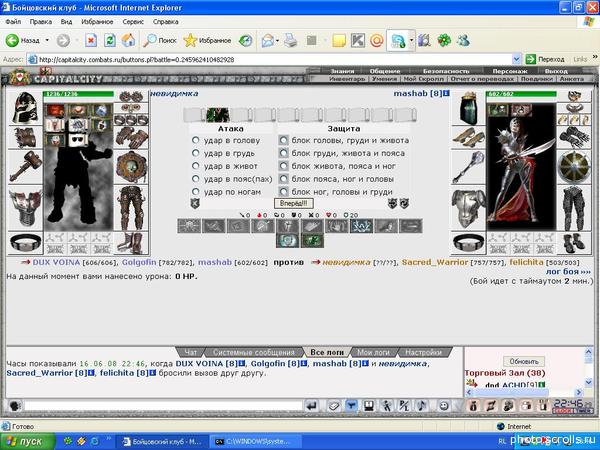Viewport: 600px width, 450px height.
Task: Open the Сервис menu
Action: coord(133,22)
